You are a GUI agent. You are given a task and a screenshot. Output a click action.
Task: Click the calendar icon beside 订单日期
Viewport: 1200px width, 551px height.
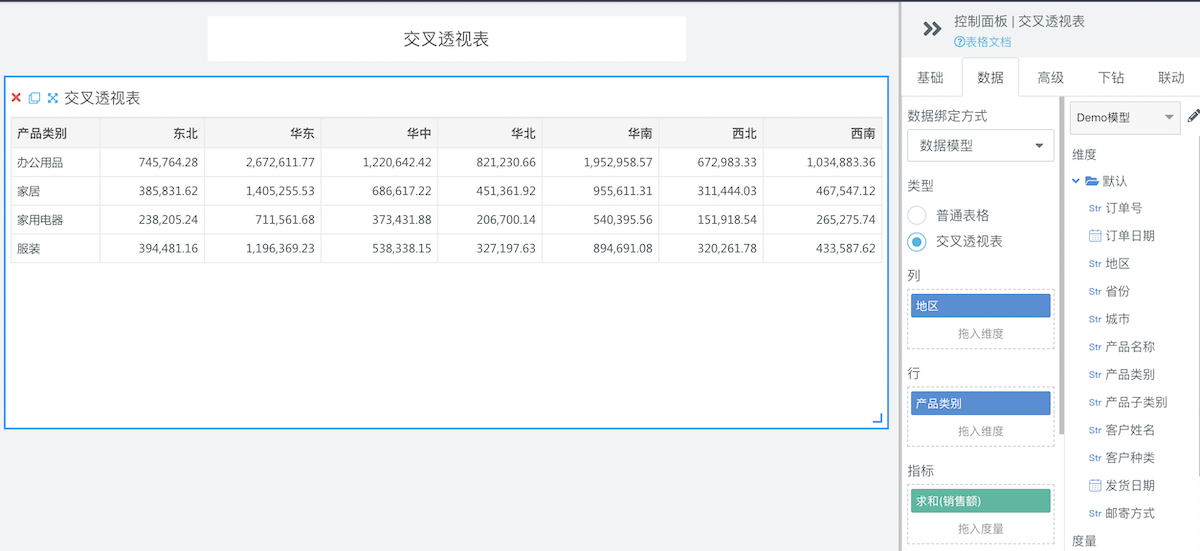tap(1095, 235)
